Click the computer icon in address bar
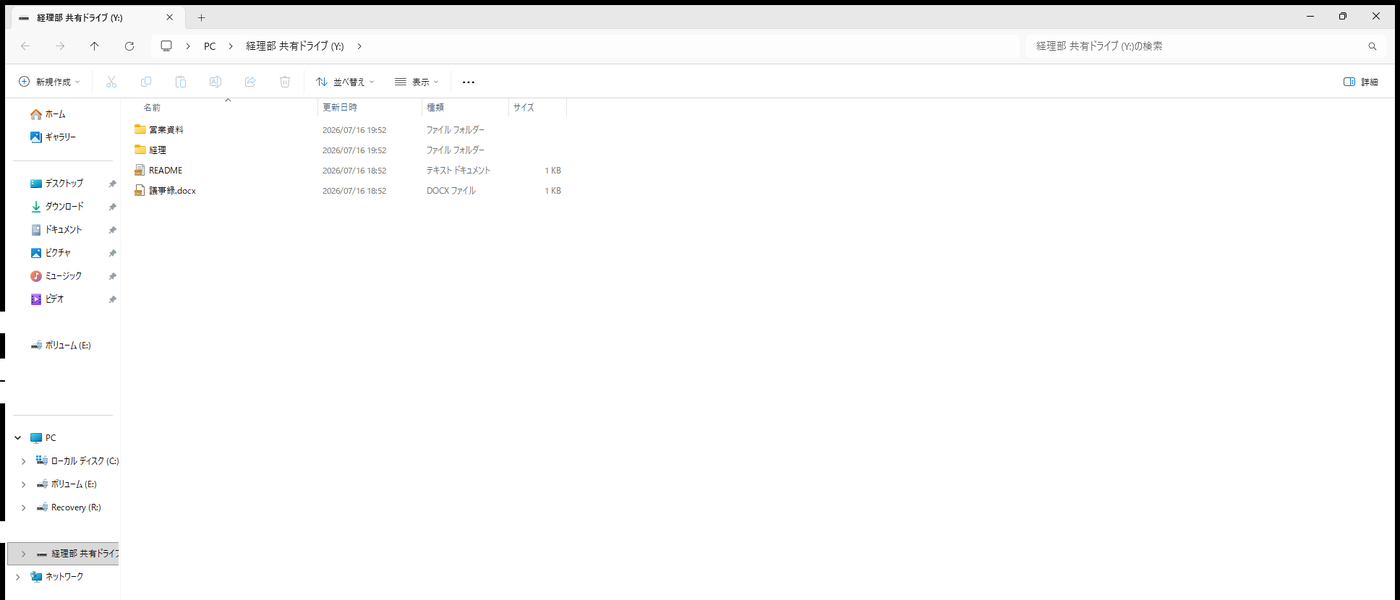 click(x=166, y=46)
